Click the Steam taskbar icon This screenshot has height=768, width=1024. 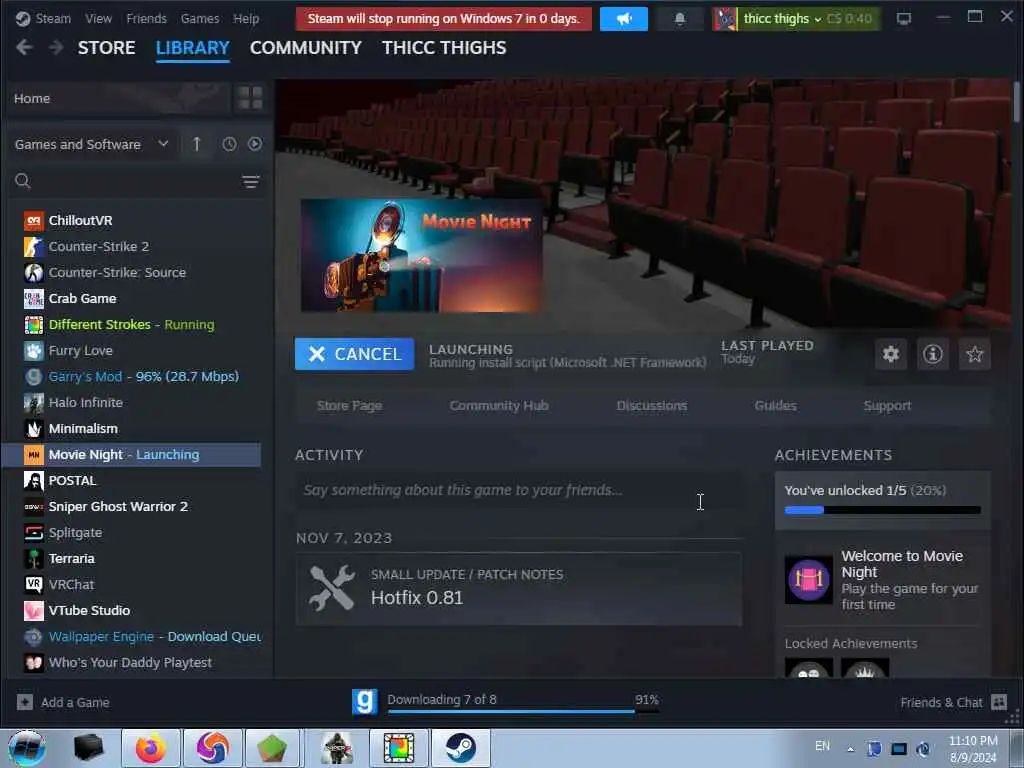pos(461,748)
